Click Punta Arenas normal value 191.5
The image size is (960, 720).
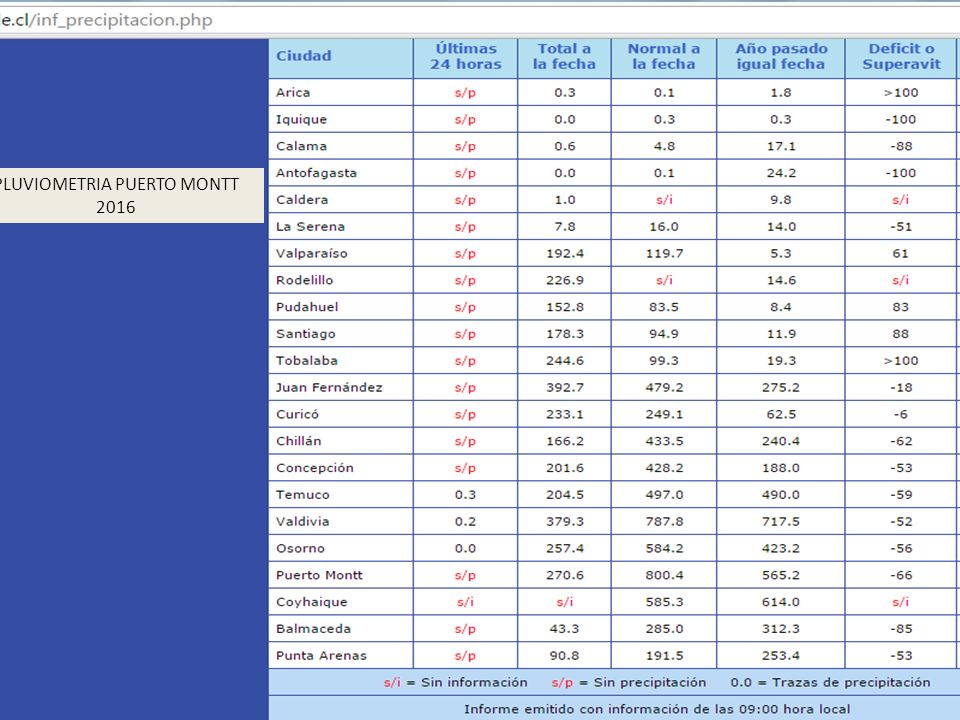[x=664, y=656]
